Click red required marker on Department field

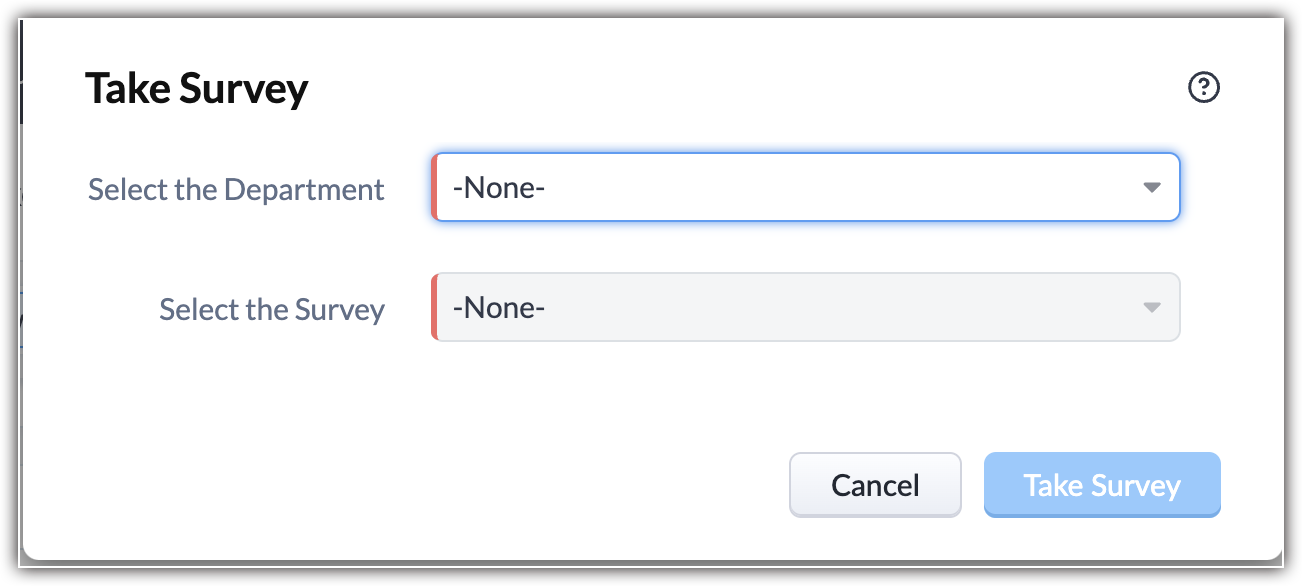435,187
